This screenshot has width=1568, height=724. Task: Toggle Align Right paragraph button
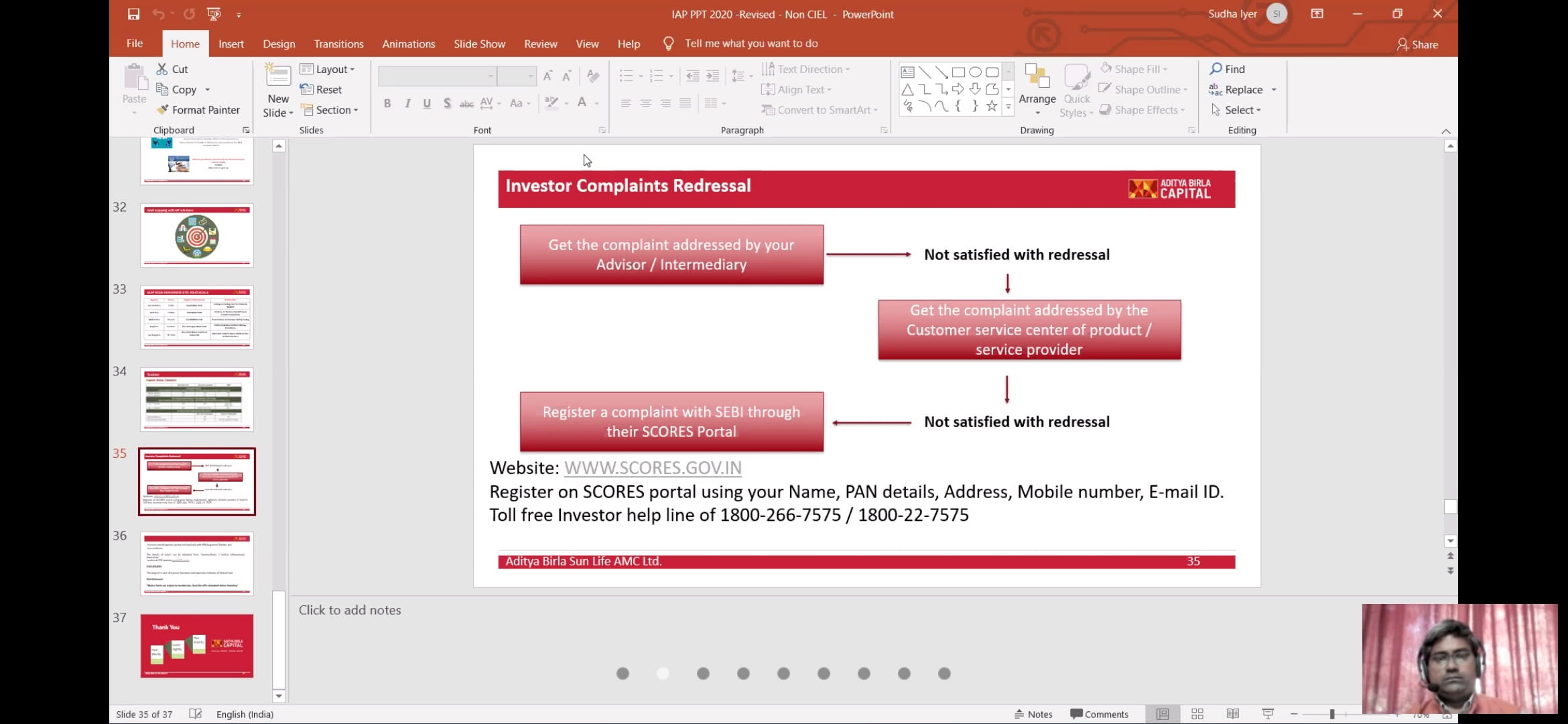665,103
